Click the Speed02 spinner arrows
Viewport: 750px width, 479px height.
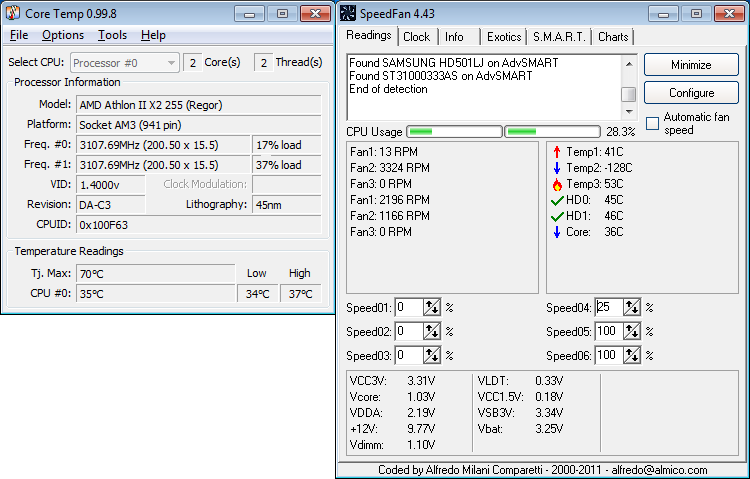[x=432, y=331]
